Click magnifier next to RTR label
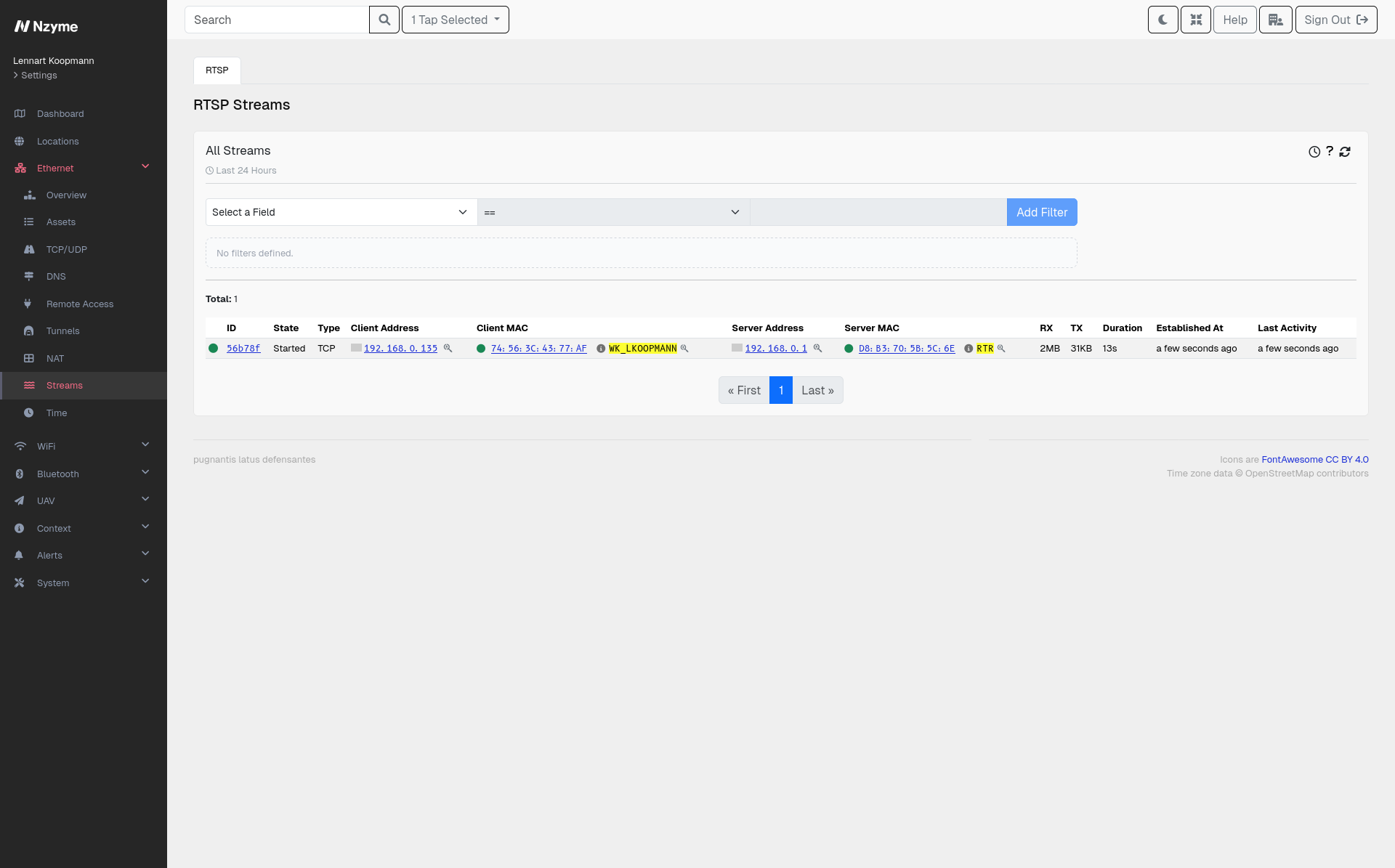The width and height of the screenshot is (1395, 868). 1001,349
